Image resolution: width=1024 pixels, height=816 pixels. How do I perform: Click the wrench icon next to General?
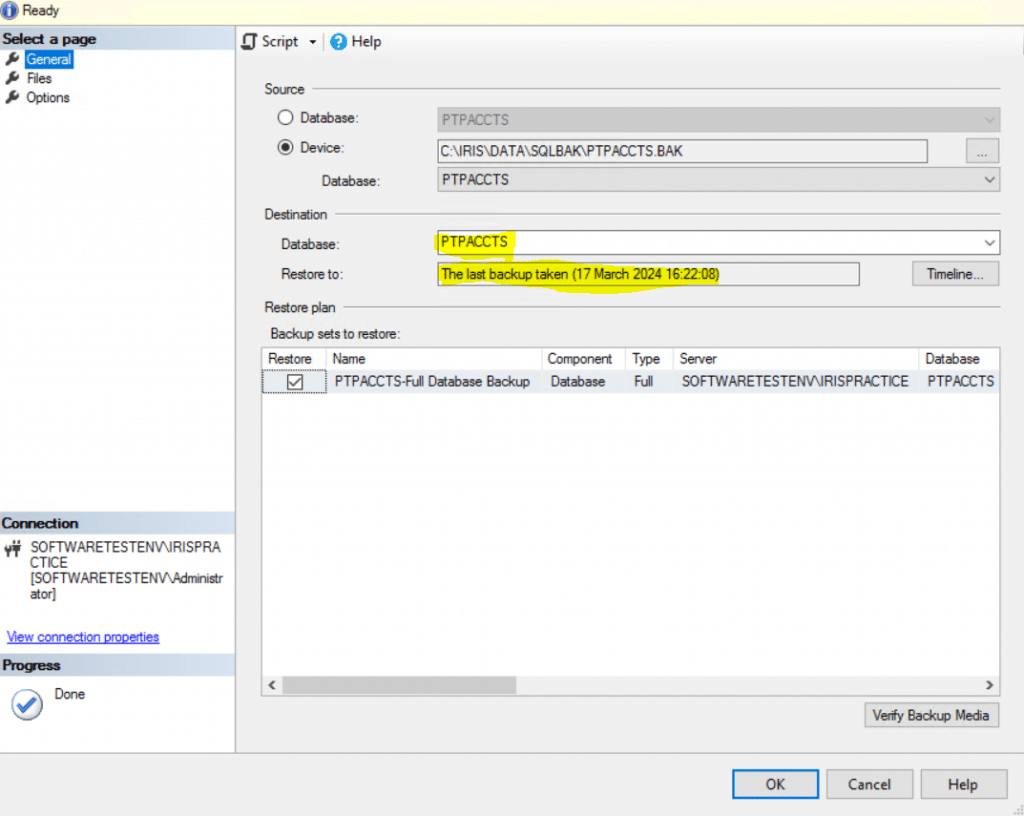12,59
